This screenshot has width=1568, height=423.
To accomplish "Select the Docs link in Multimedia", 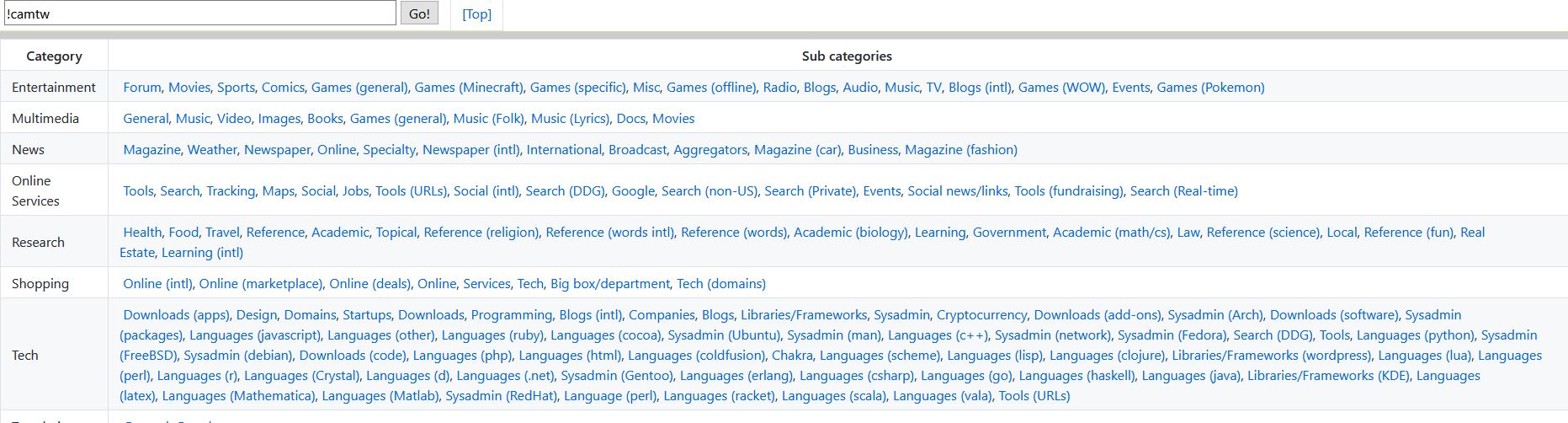I will 630,119.
